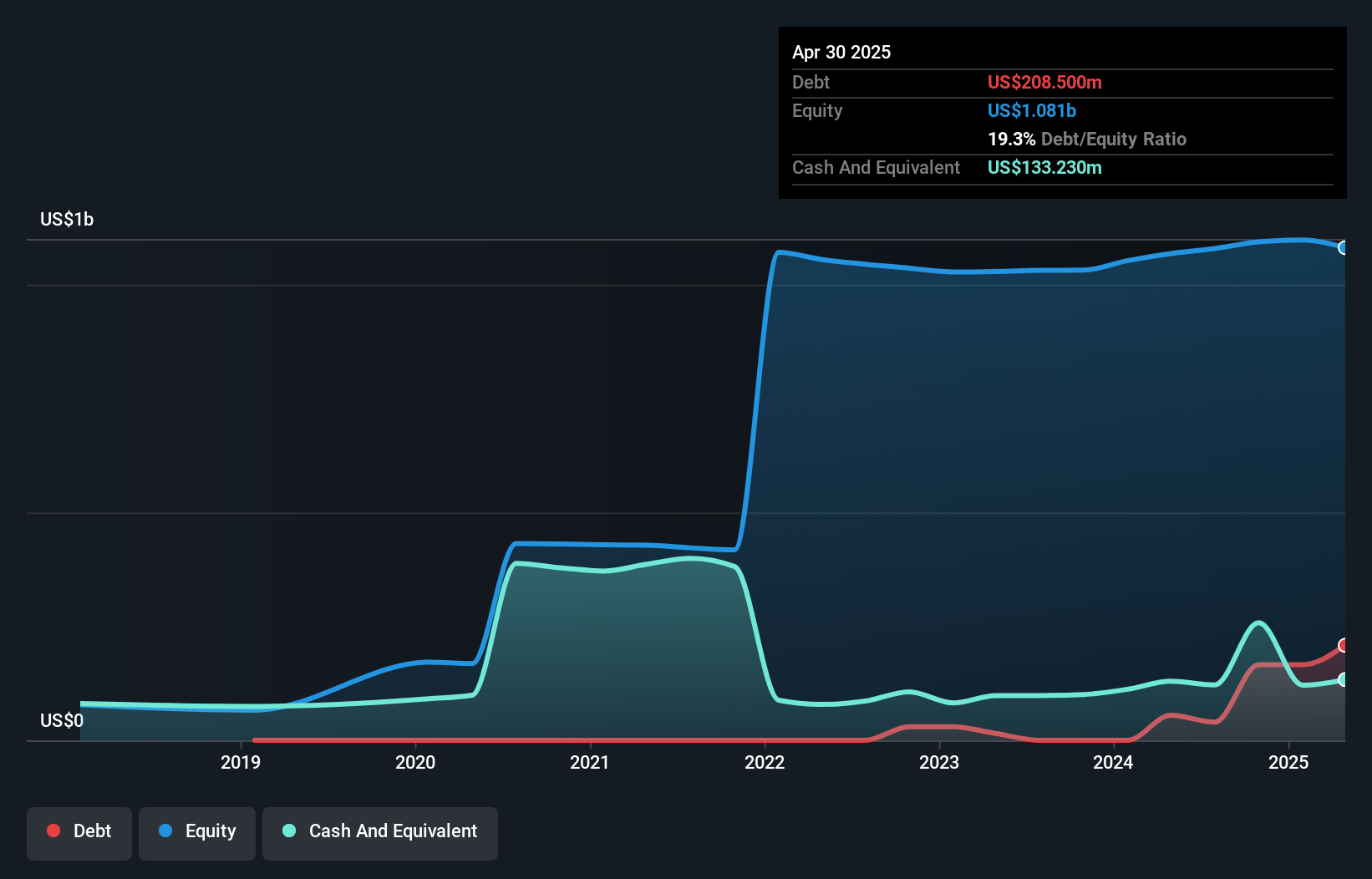Image resolution: width=1372 pixels, height=879 pixels.
Task: Click the Cash And Equivalent tooltip label
Action: pos(876,167)
